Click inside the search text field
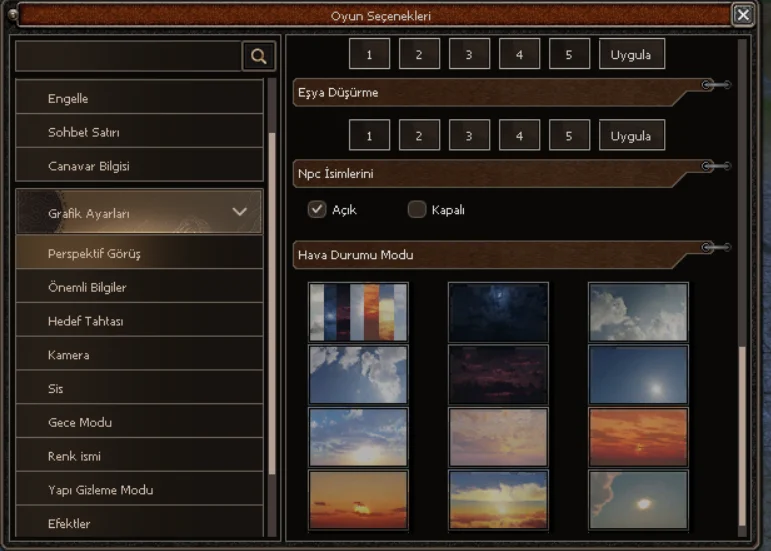The width and height of the screenshot is (771, 551). pos(128,57)
